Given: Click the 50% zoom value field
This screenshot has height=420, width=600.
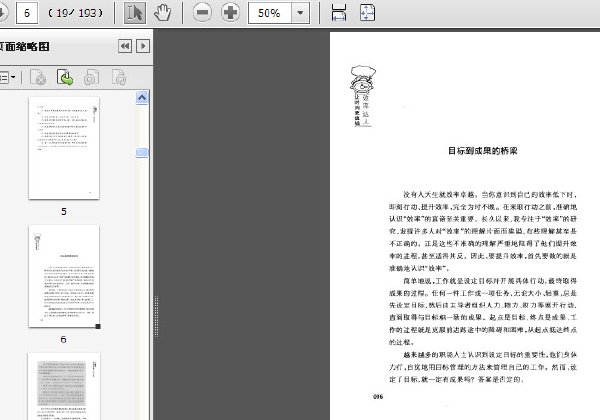Looking at the screenshot, I should pos(270,13).
